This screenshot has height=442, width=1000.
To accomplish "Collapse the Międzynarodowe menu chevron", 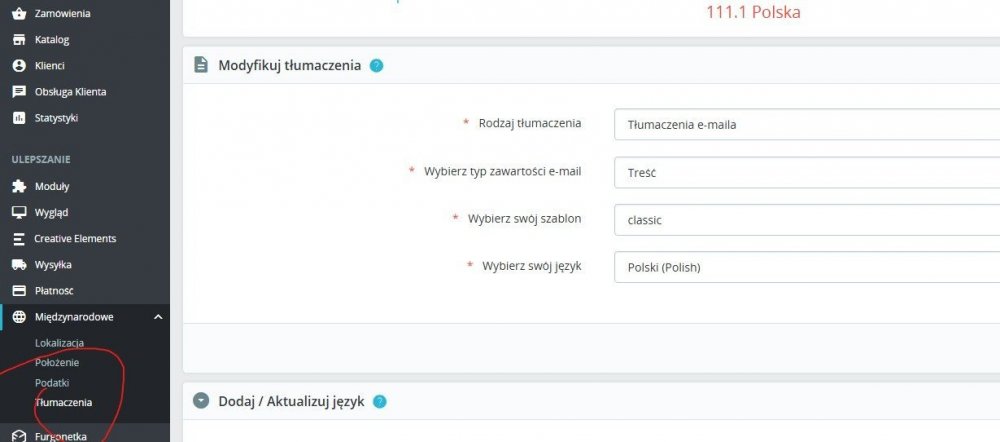I will [x=158, y=317].
